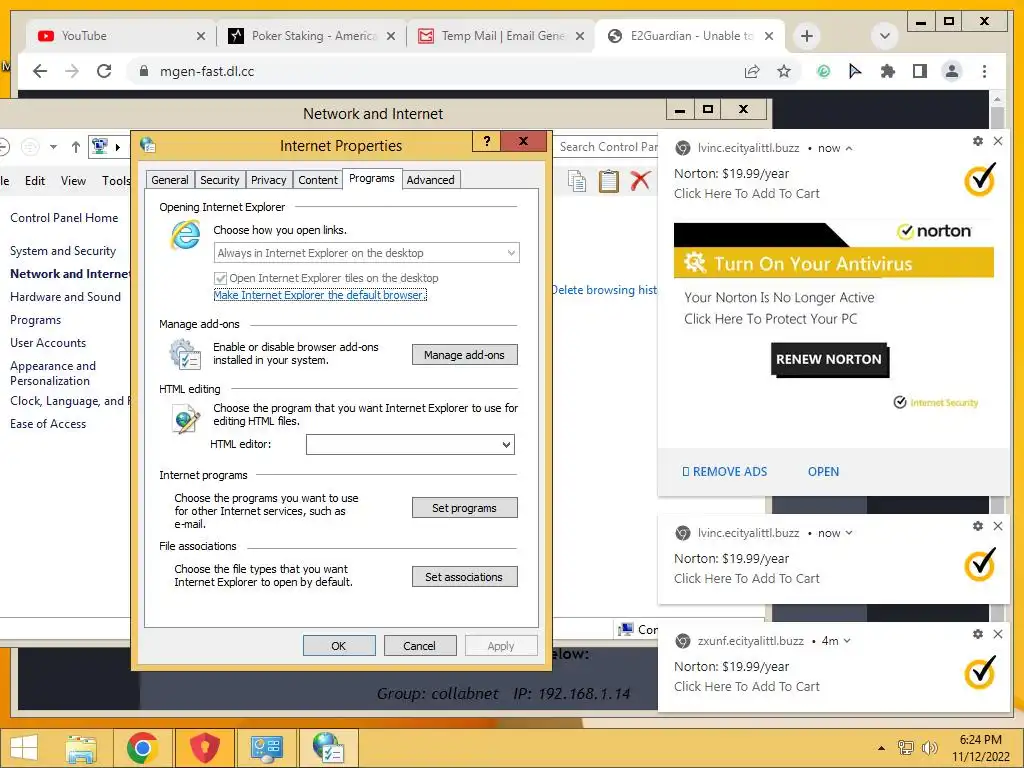Switch to Content tab
The image size is (1024, 768).
coord(318,180)
